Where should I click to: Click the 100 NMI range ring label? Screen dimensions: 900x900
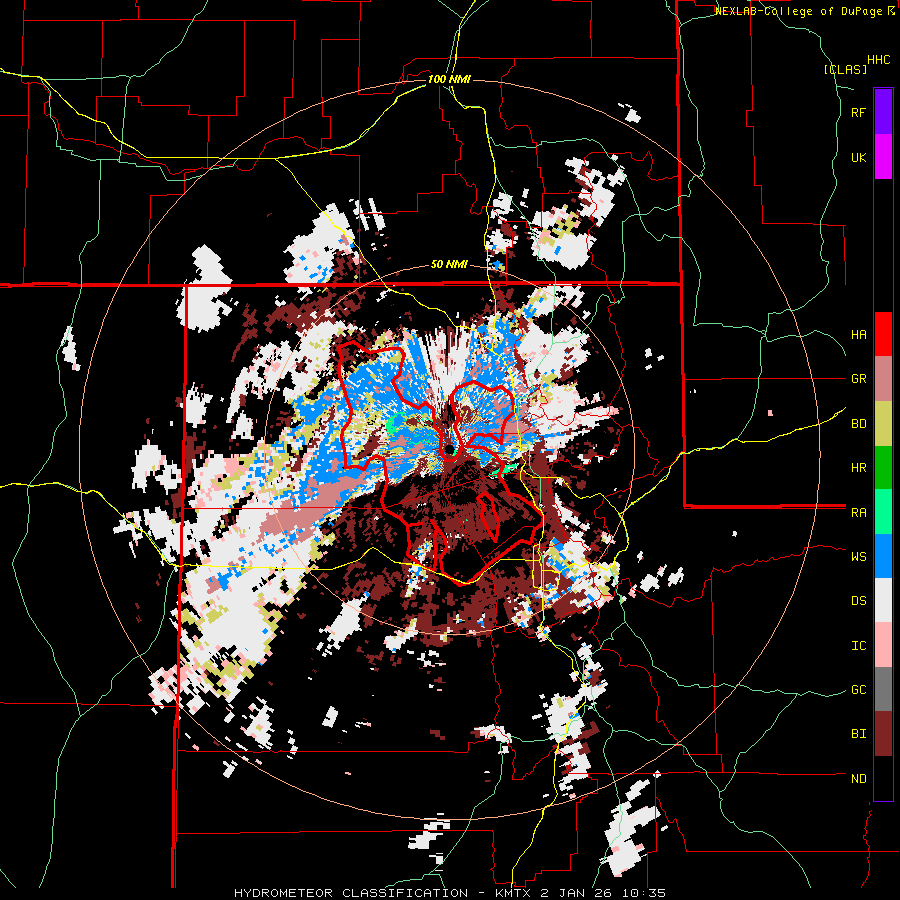(x=449, y=79)
